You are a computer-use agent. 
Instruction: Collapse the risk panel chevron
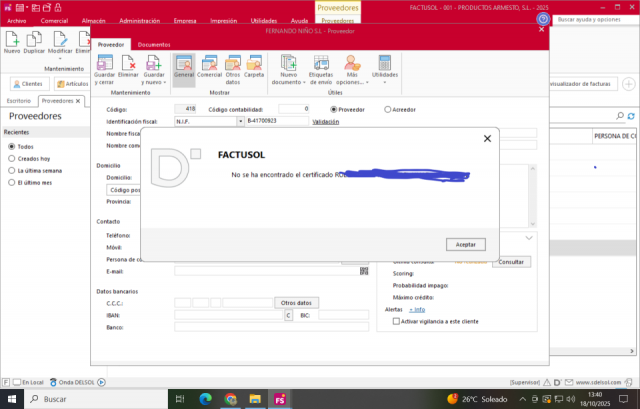pyautogui.click(x=529, y=238)
